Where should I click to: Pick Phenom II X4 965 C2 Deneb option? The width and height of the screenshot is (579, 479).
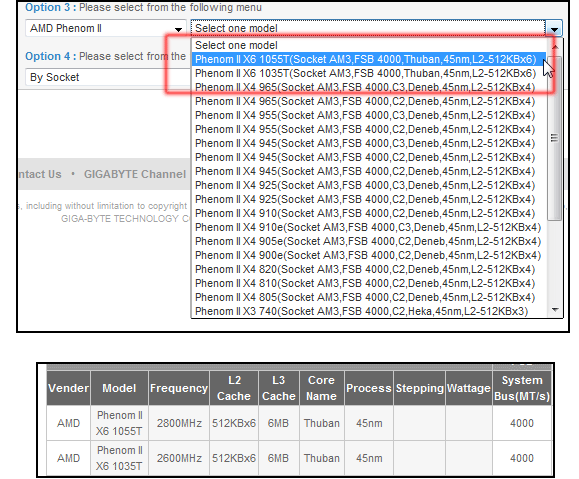point(369,102)
